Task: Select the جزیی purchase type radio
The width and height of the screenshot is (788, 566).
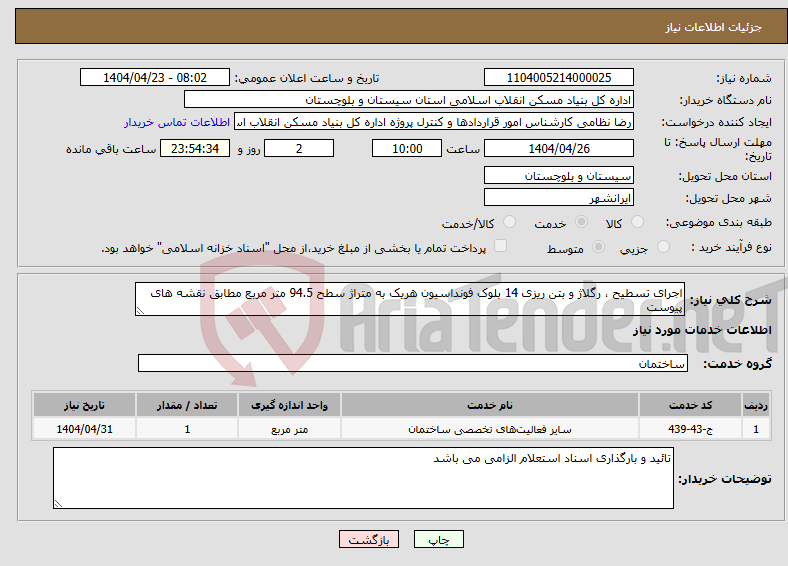Action: (x=663, y=246)
